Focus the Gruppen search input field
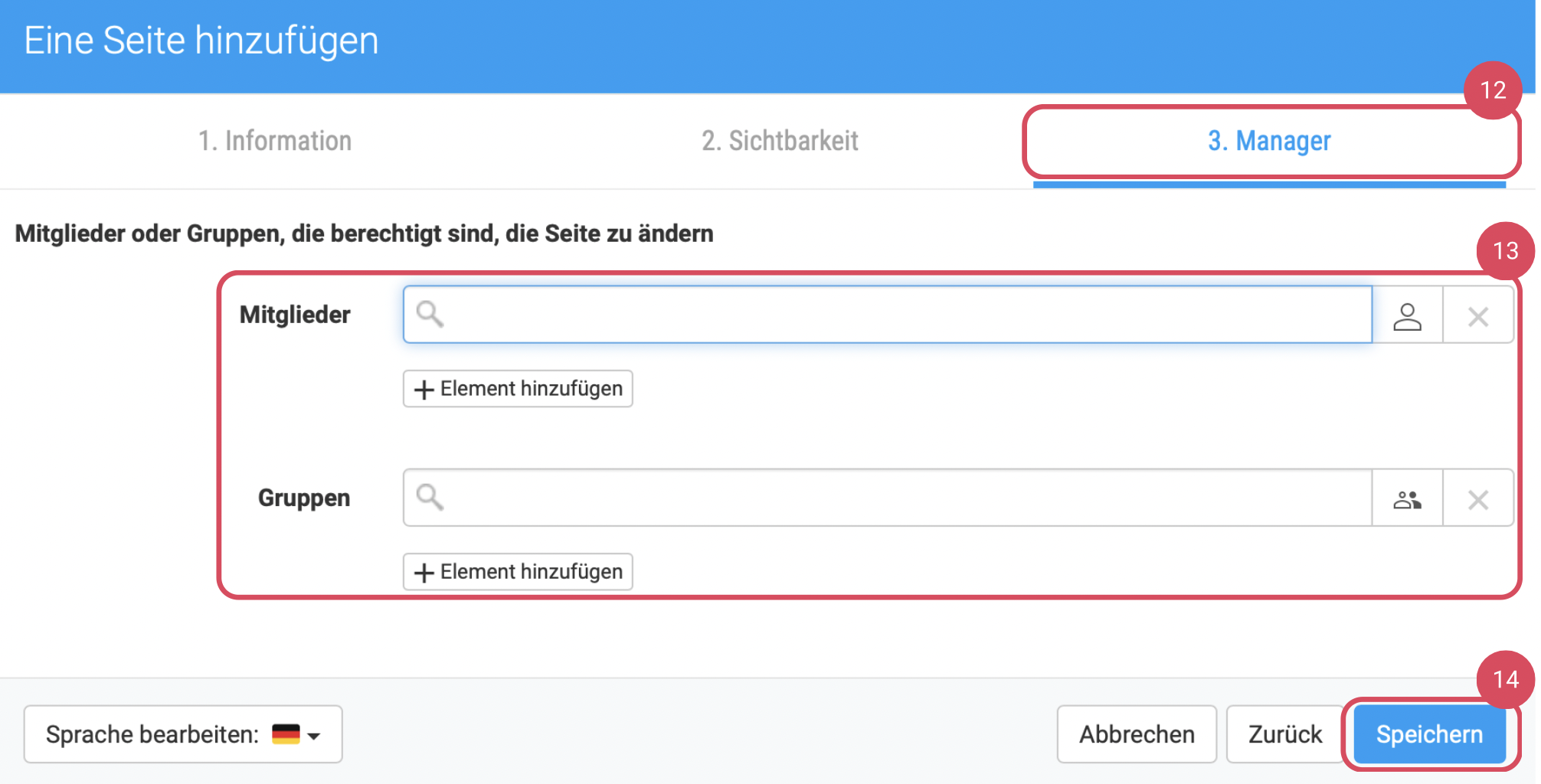The width and height of the screenshot is (1541, 784). coord(904,498)
